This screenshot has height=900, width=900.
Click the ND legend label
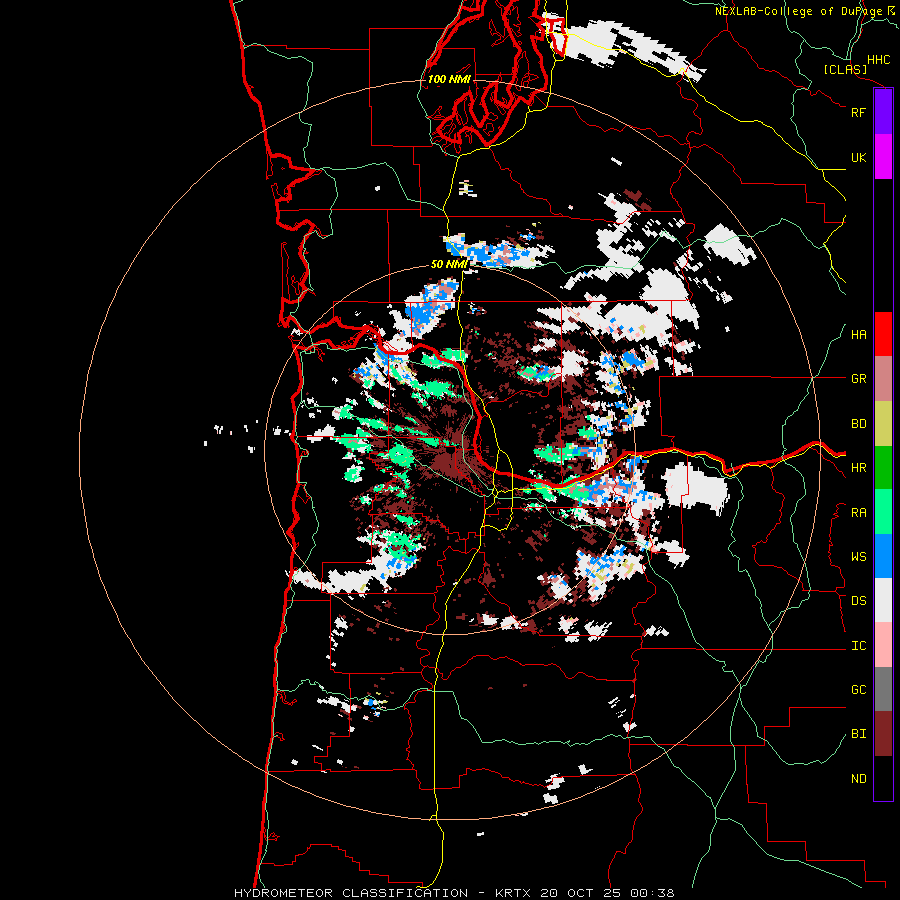[x=858, y=779]
